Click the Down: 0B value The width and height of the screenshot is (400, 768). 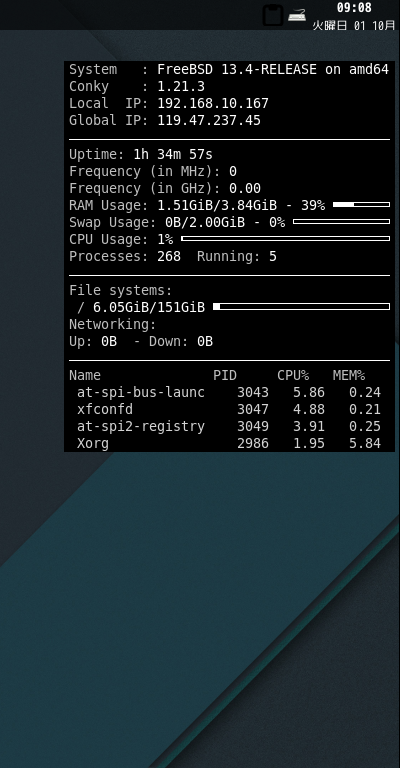pyautogui.click(x=181, y=341)
